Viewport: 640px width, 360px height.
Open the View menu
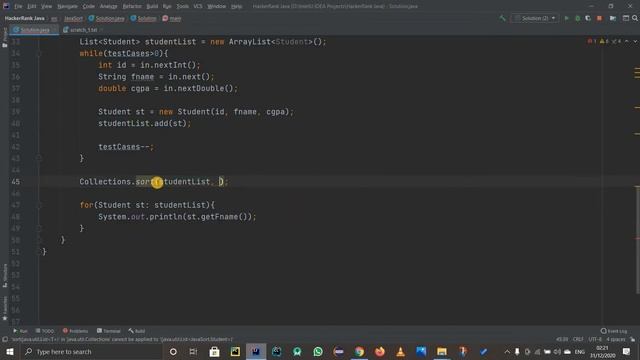(x=47, y=7)
